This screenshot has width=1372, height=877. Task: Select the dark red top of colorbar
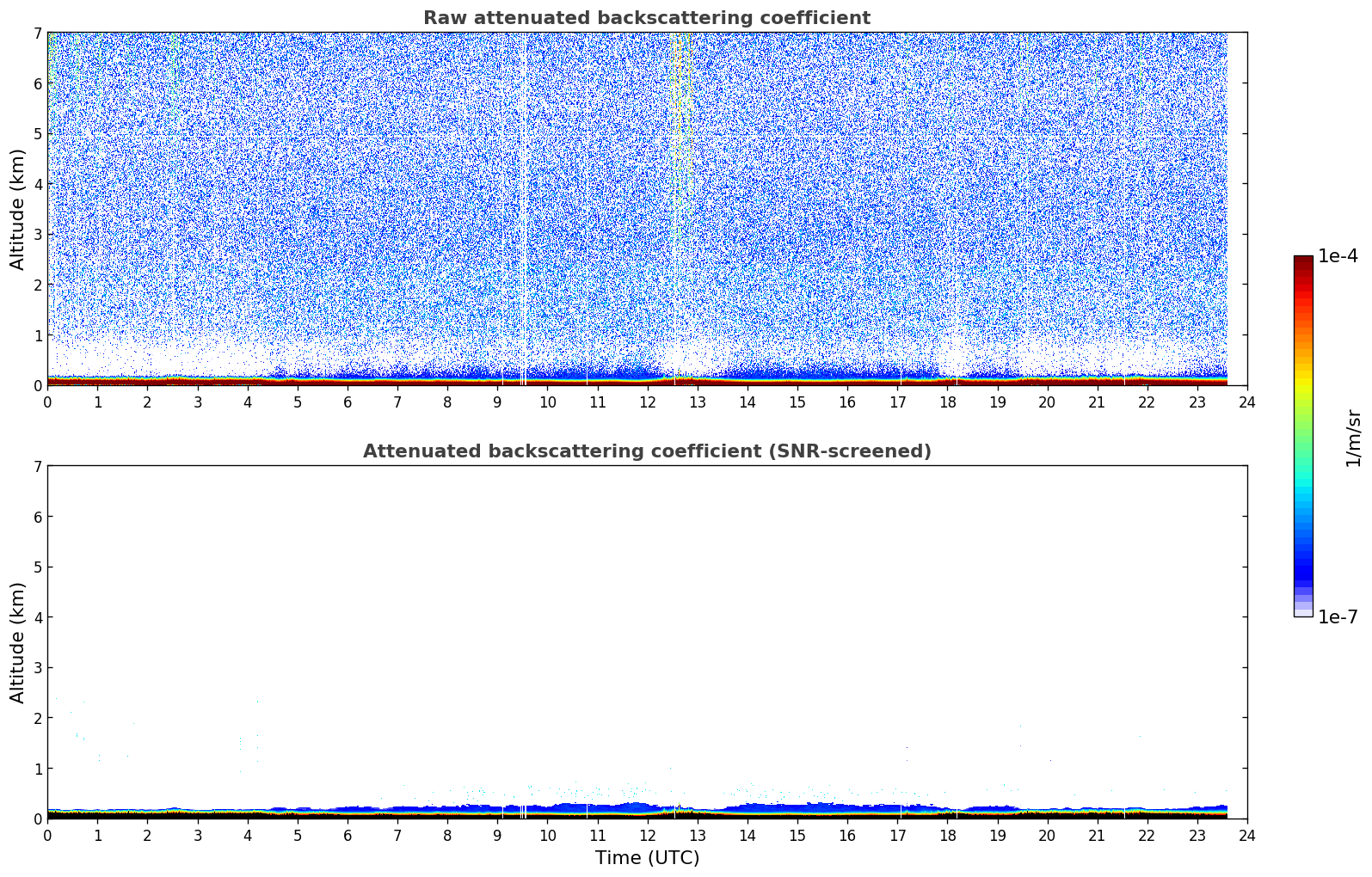point(1303,262)
